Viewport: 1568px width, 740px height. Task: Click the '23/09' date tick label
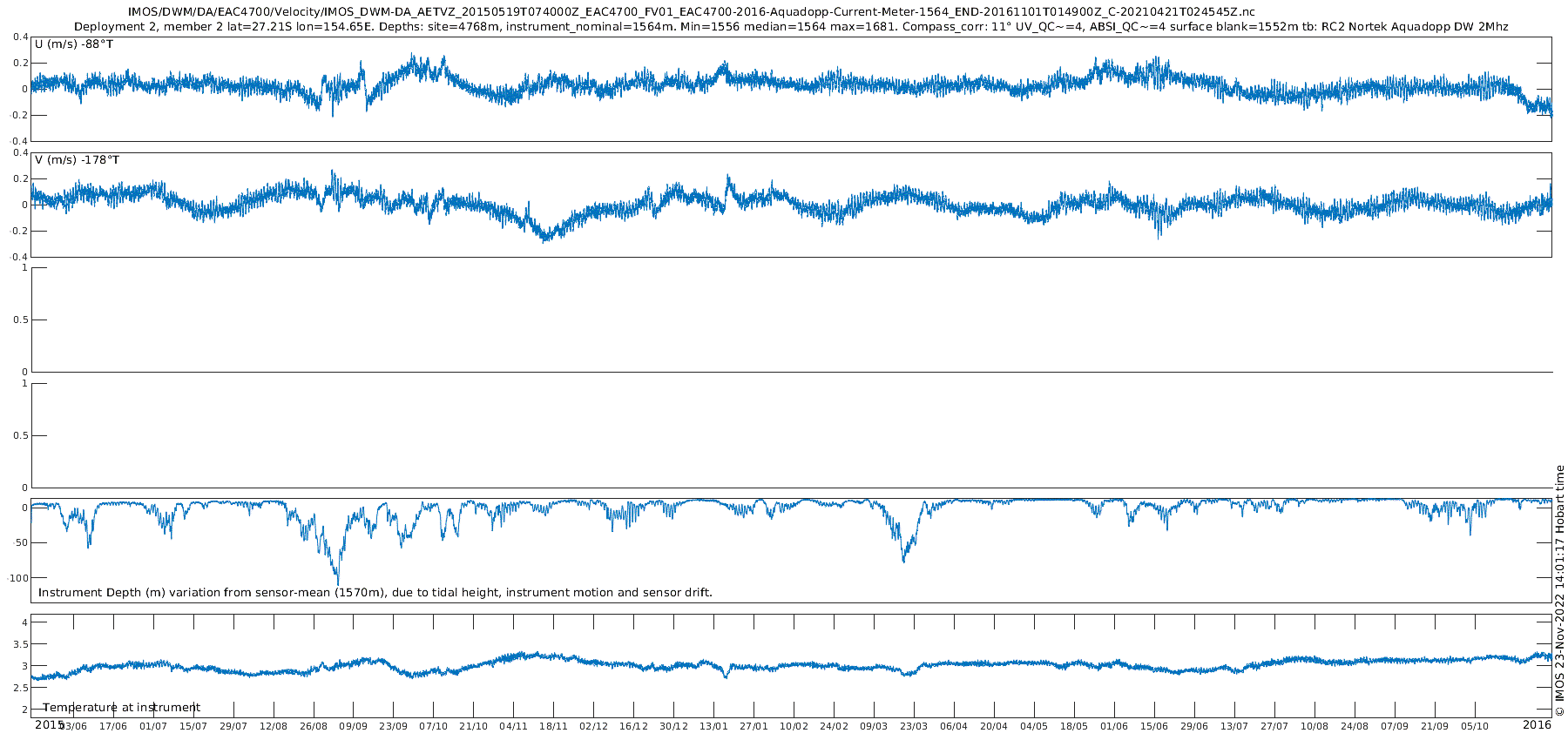point(394,726)
